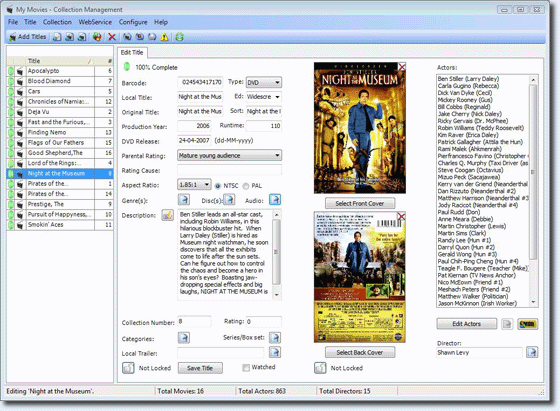This screenshot has width=560, height=411.
Task: Open the Collection menu
Action: pyautogui.click(x=57, y=22)
